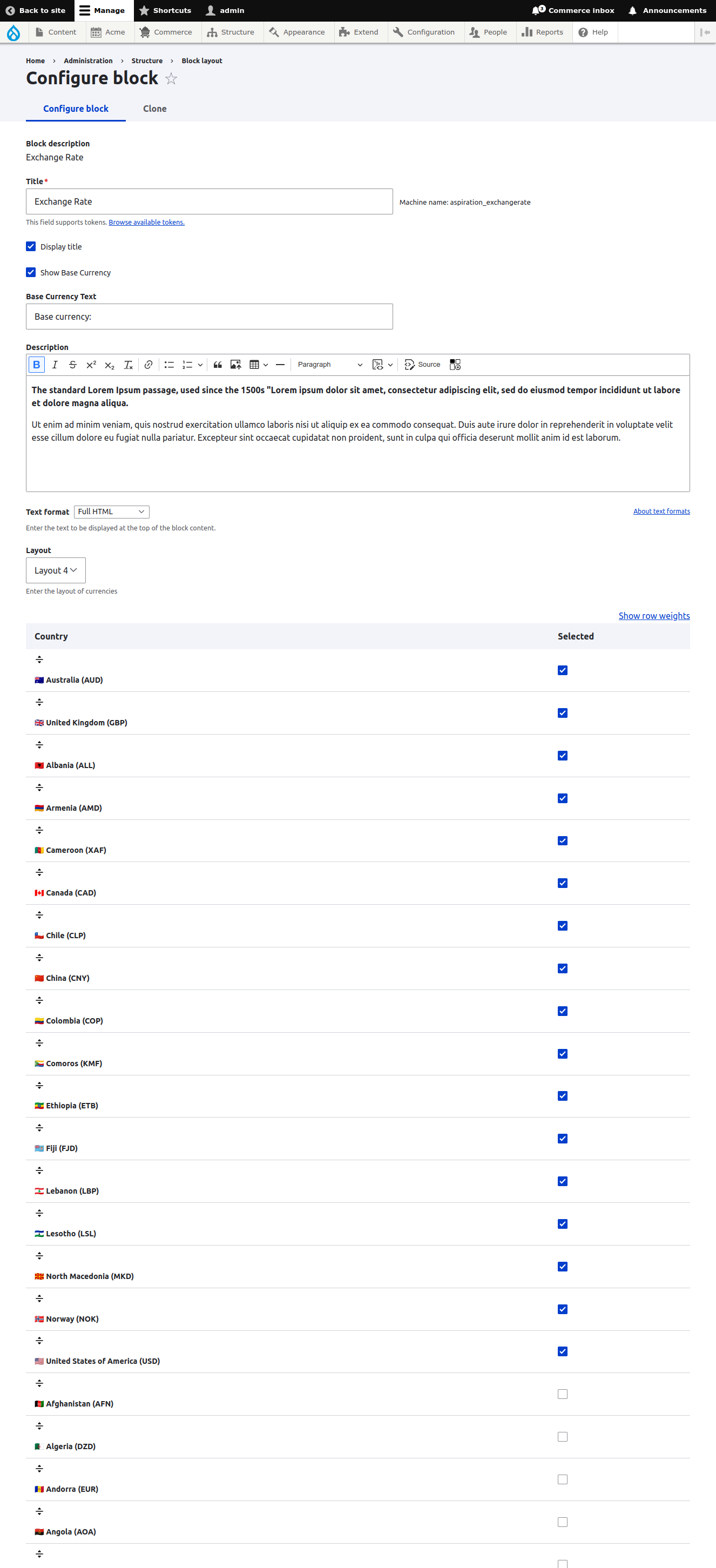This screenshot has height=1568, width=716.
Task: Grab the drag handle for Australia (AUD)
Action: (x=39, y=660)
